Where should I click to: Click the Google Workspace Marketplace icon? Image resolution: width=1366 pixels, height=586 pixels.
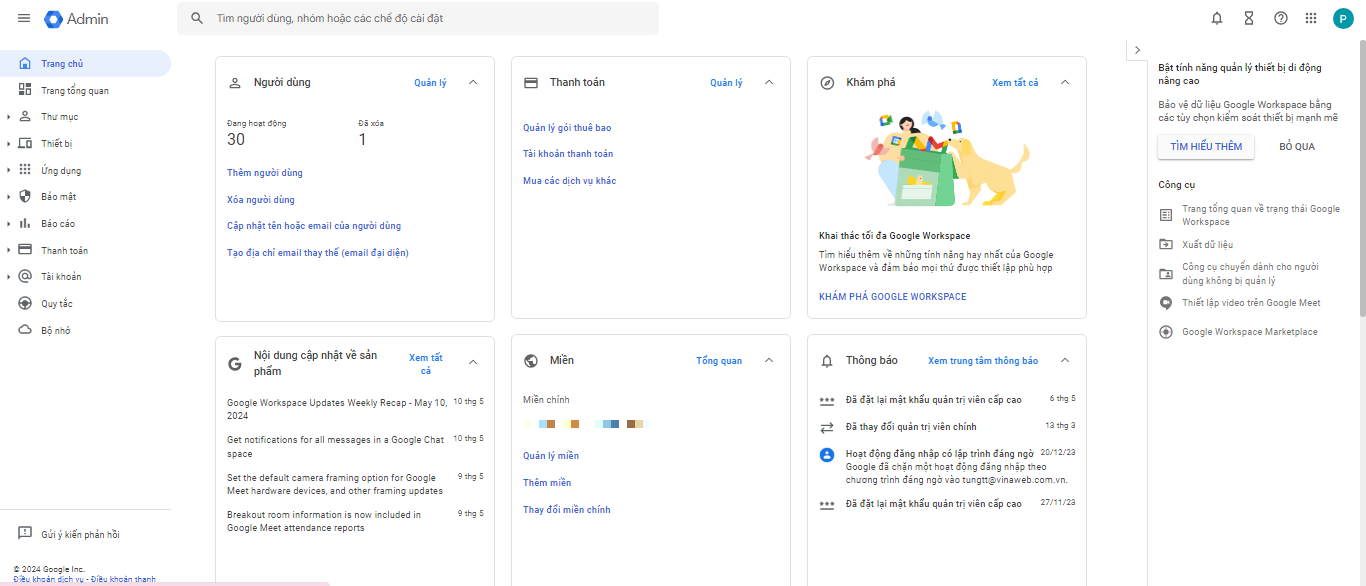coord(1166,332)
